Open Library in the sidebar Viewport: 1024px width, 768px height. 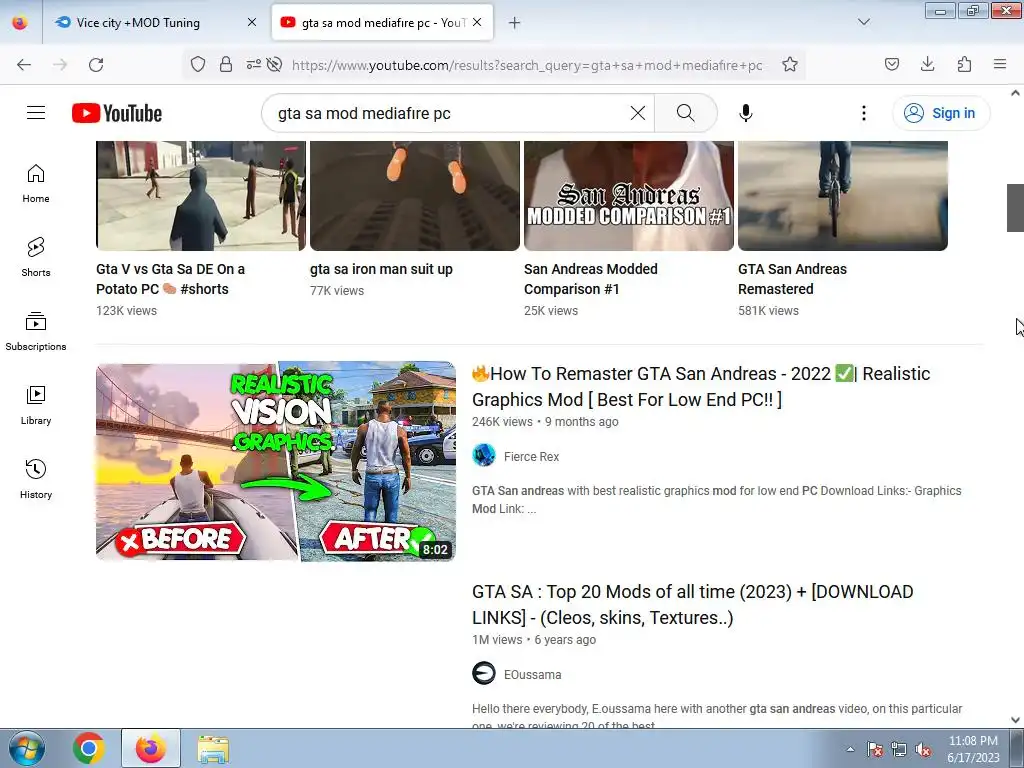pyautogui.click(x=36, y=406)
